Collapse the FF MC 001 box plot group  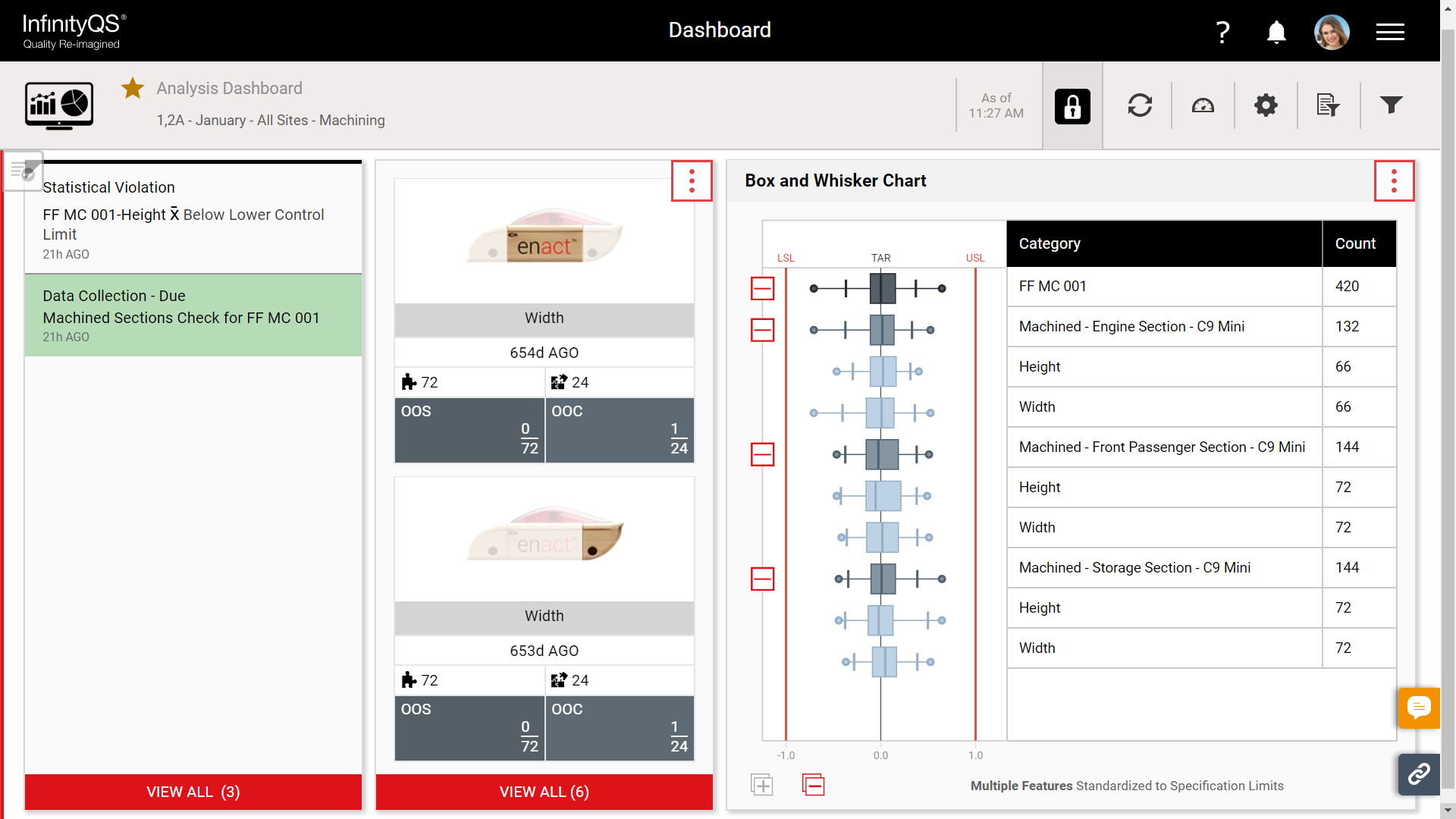click(x=762, y=288)
